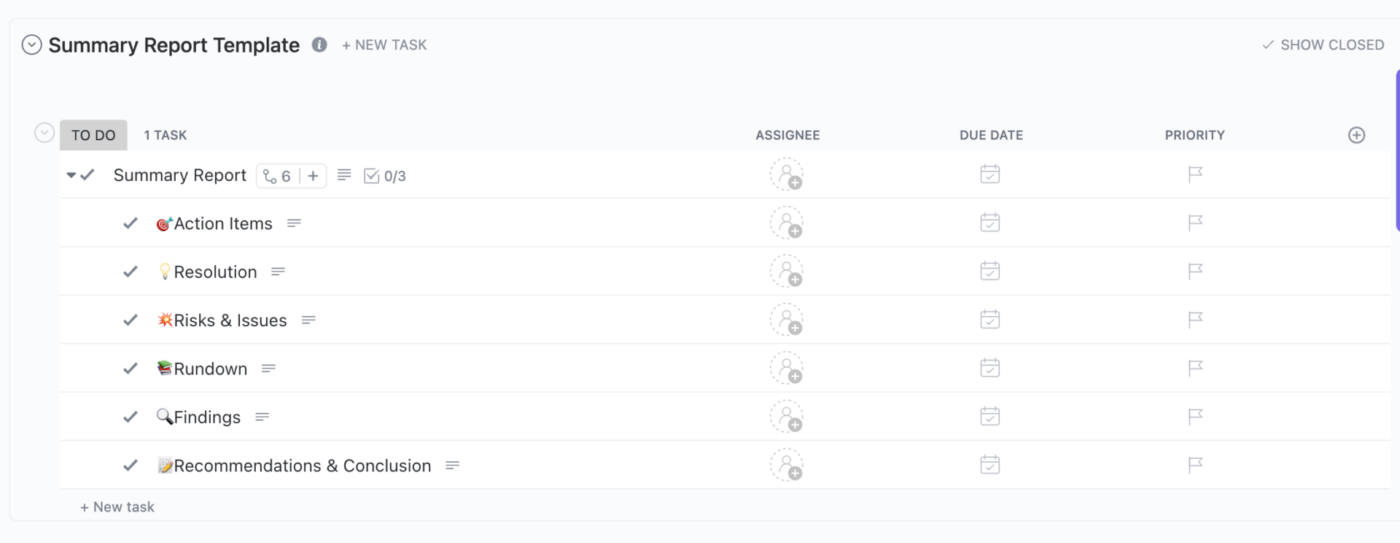The height and width of the screenshot is (543, 1400).
Task: Open the 0/3 checklist on Summary Report
Action: point(385,176)
